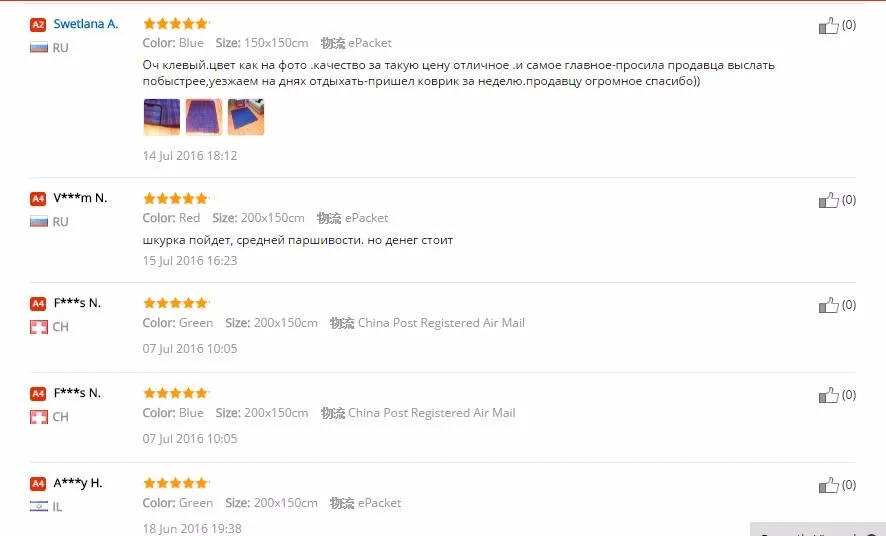
Task: Click the 14 Jul 2016 18:12 timestamp
Action: tap(190, 156)
